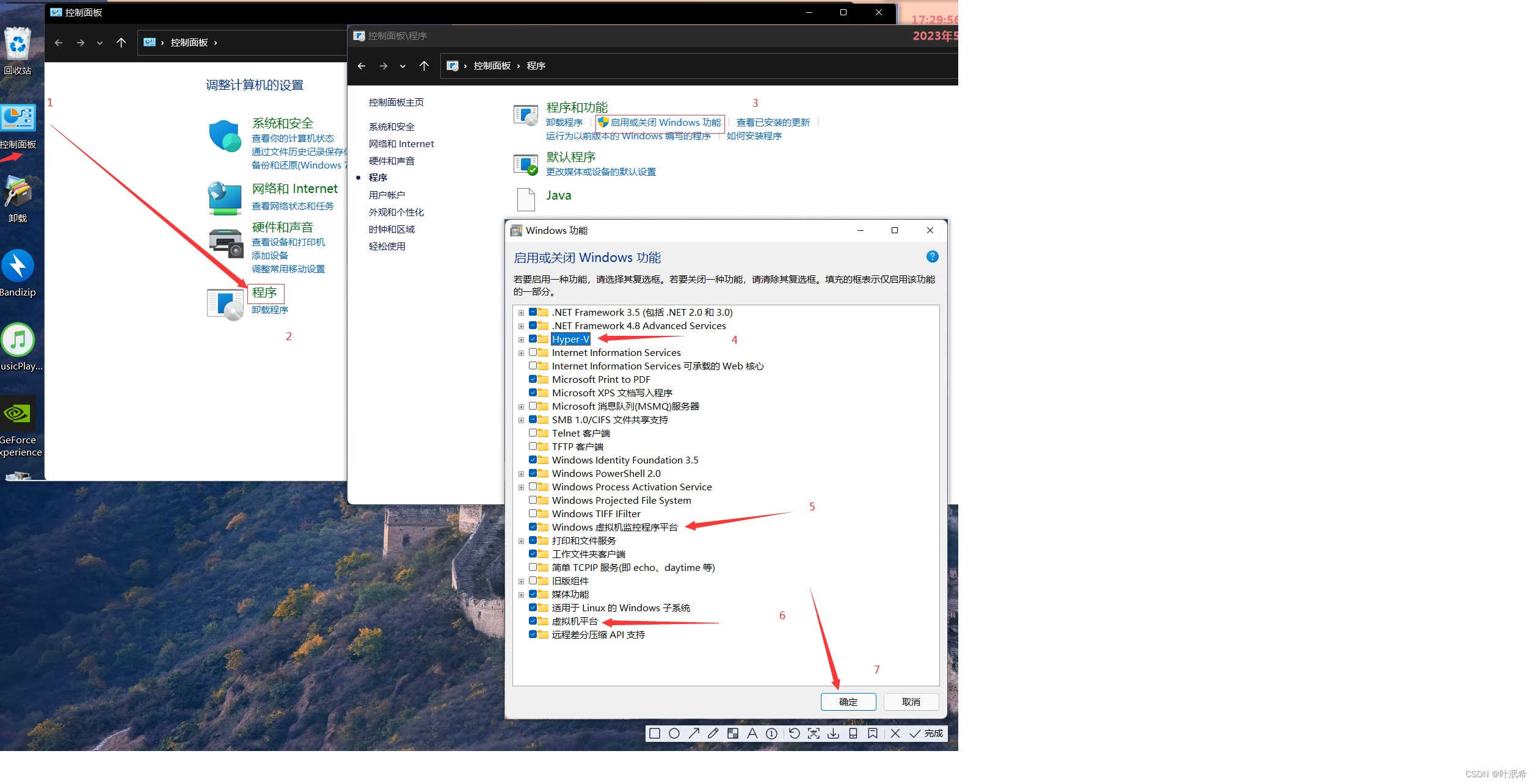
Task: Toggle the Hyper-V checkbox
Action: [x=533, y=339]
